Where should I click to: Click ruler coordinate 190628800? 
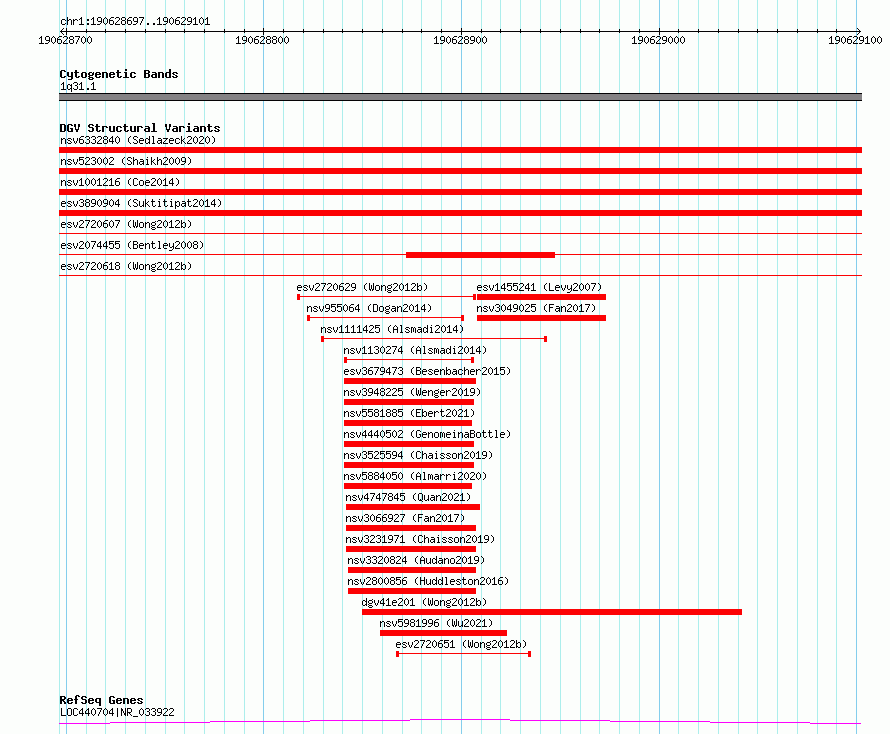tap(262, 40)
